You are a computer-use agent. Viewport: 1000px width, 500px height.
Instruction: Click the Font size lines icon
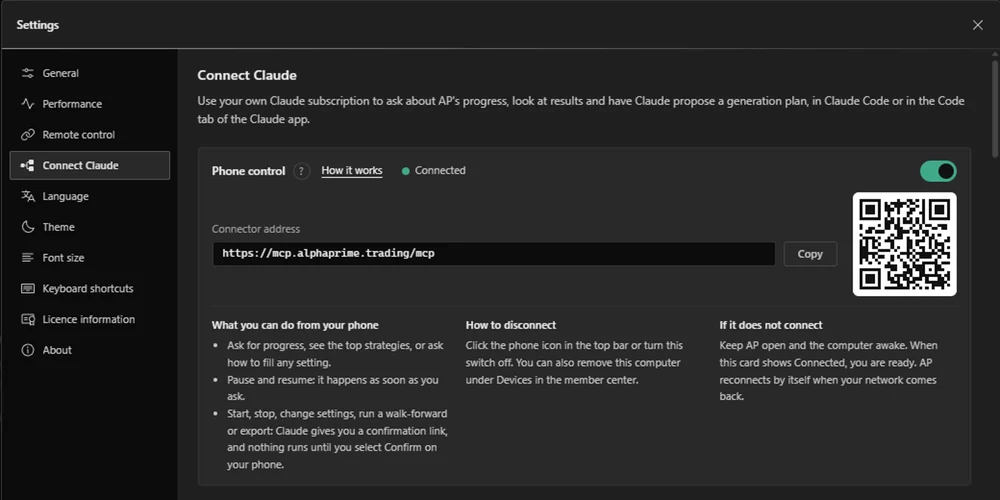point(27,258)
